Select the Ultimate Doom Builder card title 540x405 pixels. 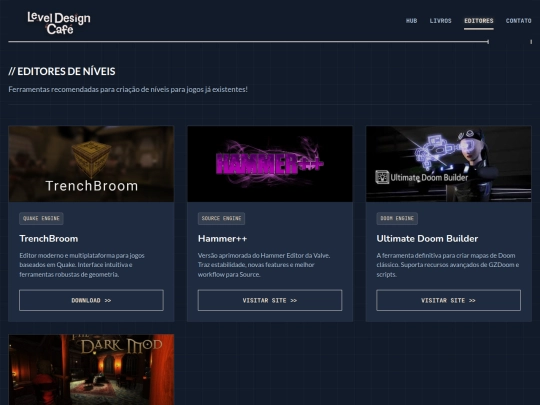[427, 239]
